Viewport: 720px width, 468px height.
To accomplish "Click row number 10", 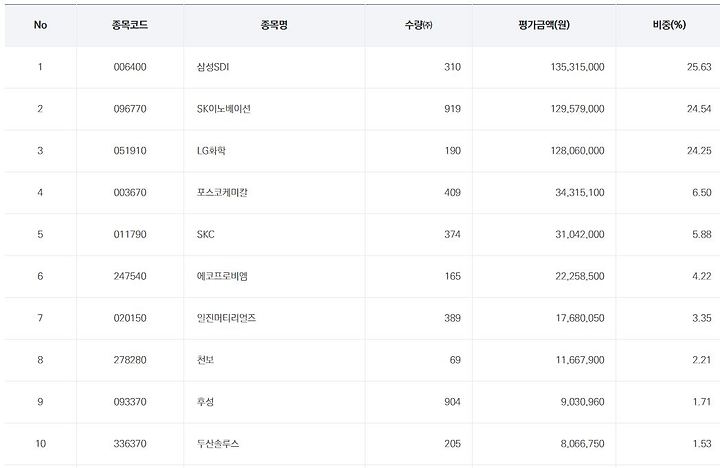I will (40, 444).
